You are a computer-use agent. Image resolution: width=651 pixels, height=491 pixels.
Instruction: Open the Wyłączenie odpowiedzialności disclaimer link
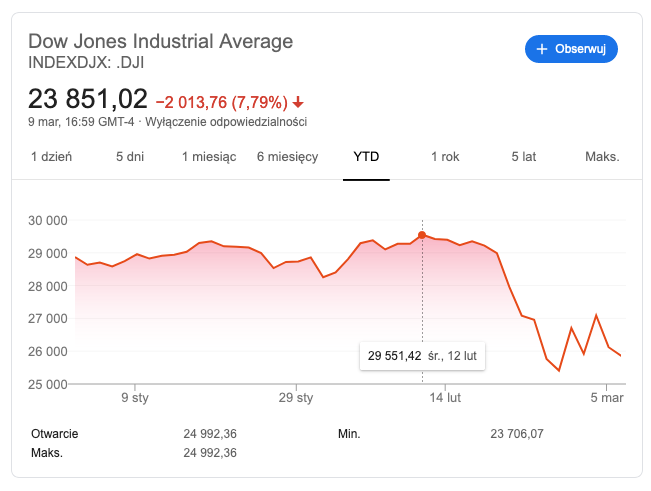226,122
